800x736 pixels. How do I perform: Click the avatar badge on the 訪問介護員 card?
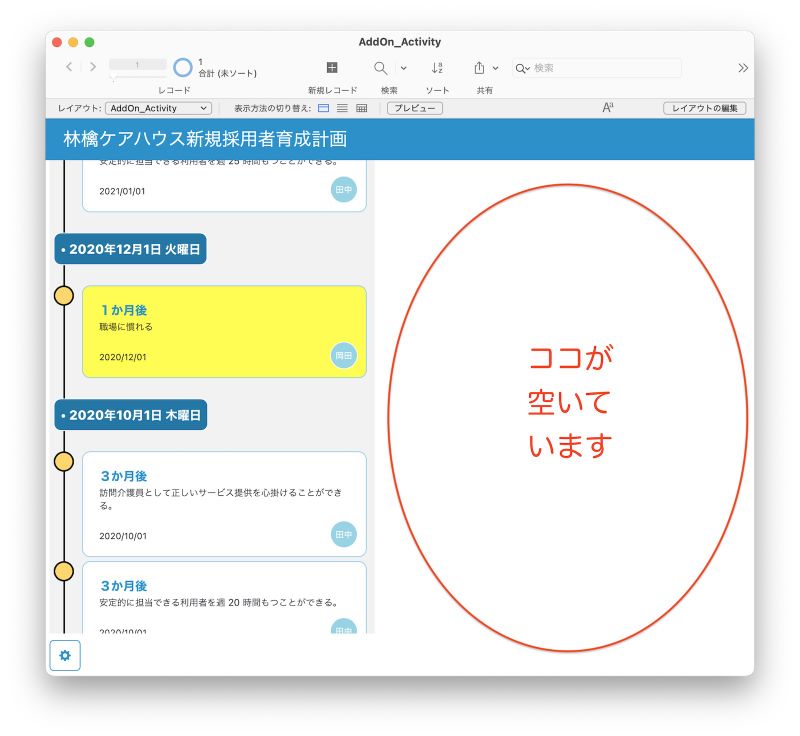coord(343,534)
